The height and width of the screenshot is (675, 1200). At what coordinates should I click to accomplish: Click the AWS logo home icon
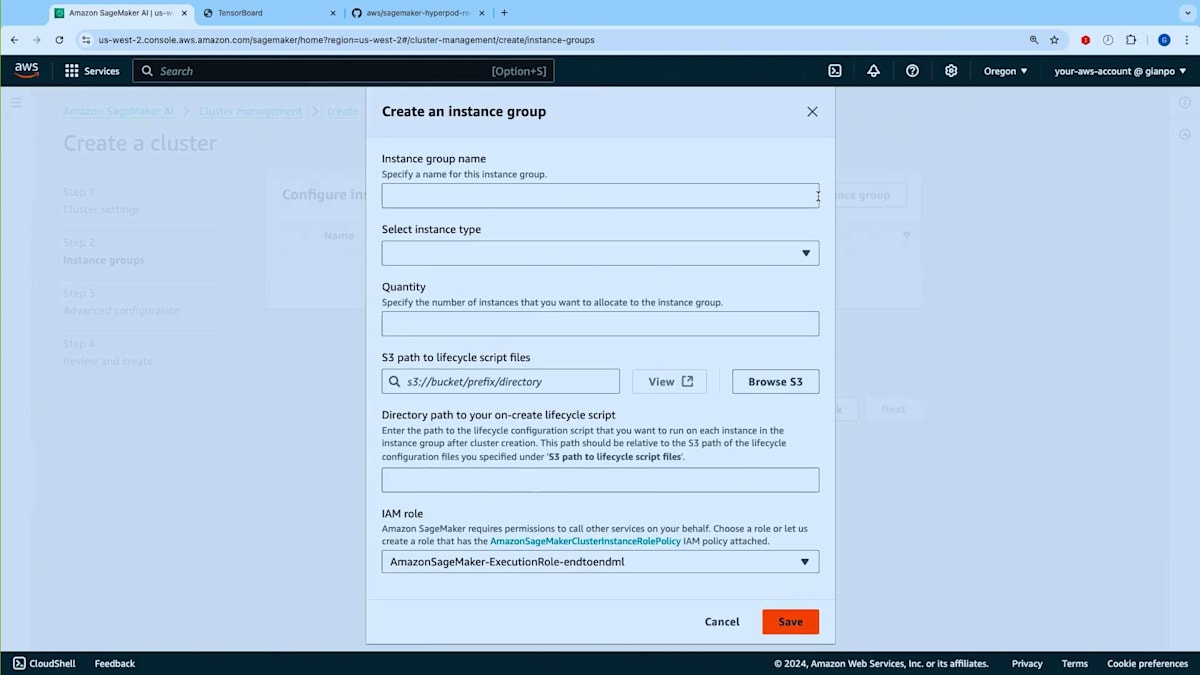pos(26,70)
